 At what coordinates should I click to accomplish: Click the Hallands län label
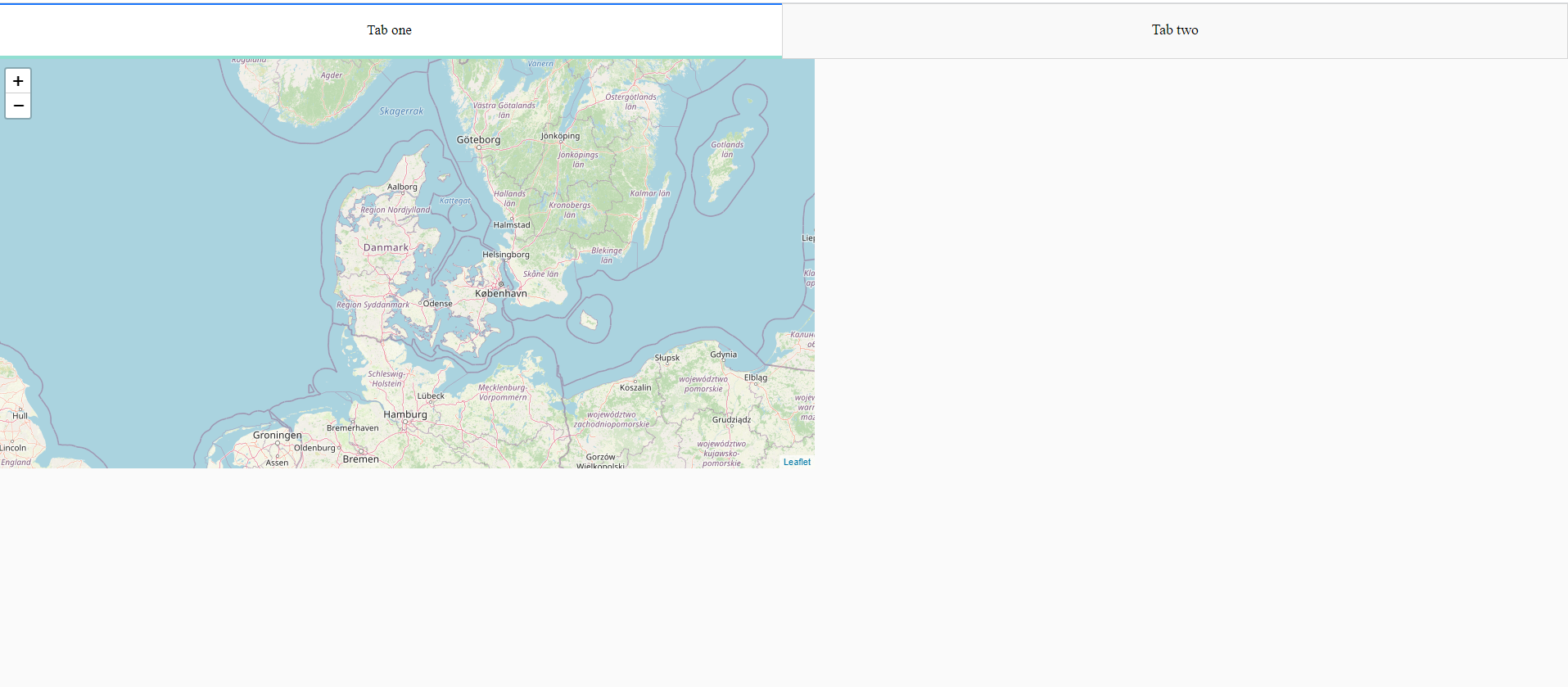[509, 199]
